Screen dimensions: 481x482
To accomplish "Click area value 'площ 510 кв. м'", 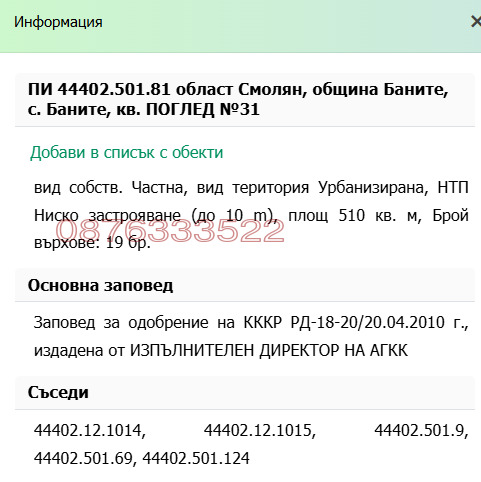I will [x=351, y=215].
